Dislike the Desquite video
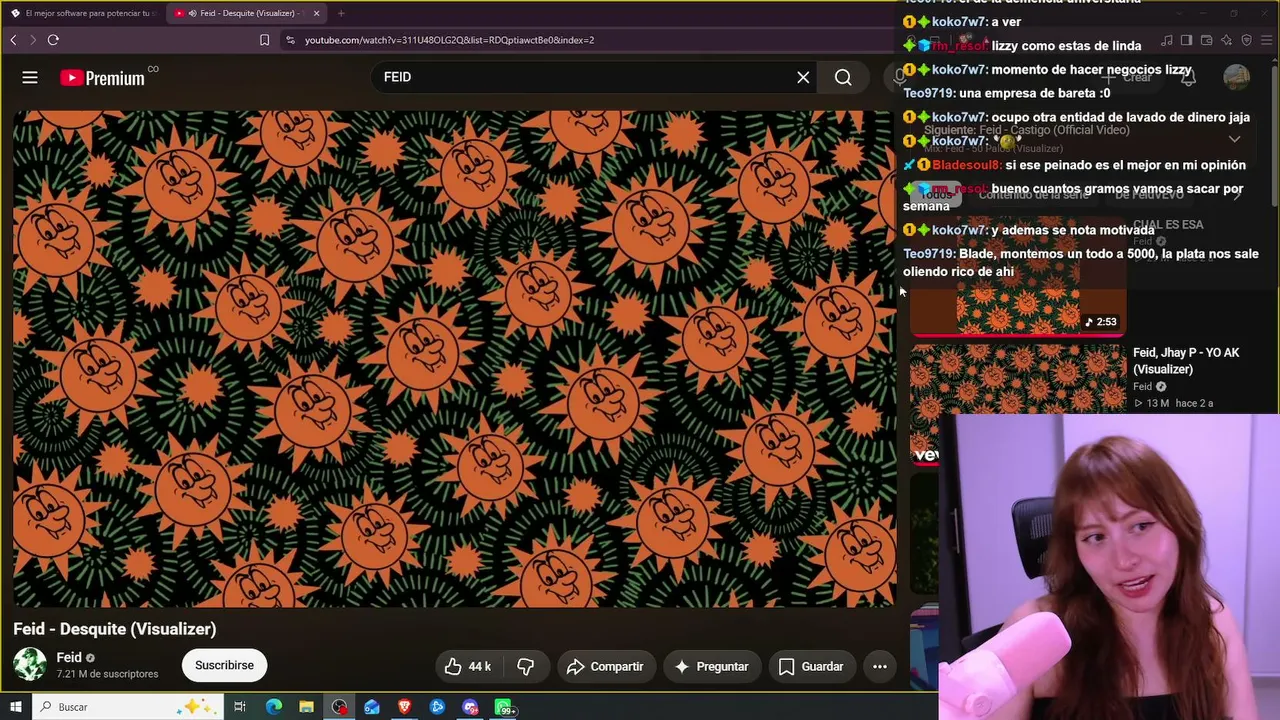Viewport: 1280px width, 720px height. [525, 666]
